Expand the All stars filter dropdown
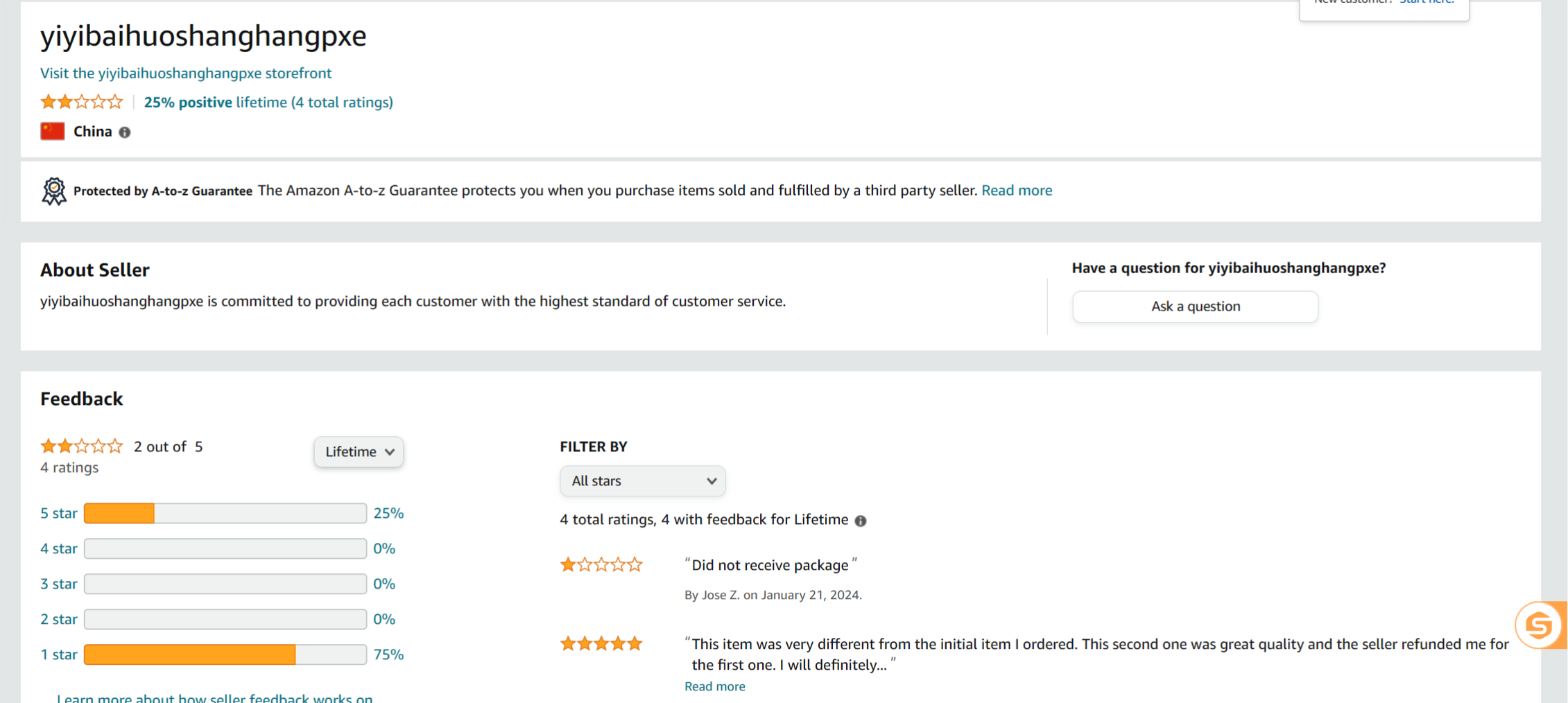 (642, 481)
